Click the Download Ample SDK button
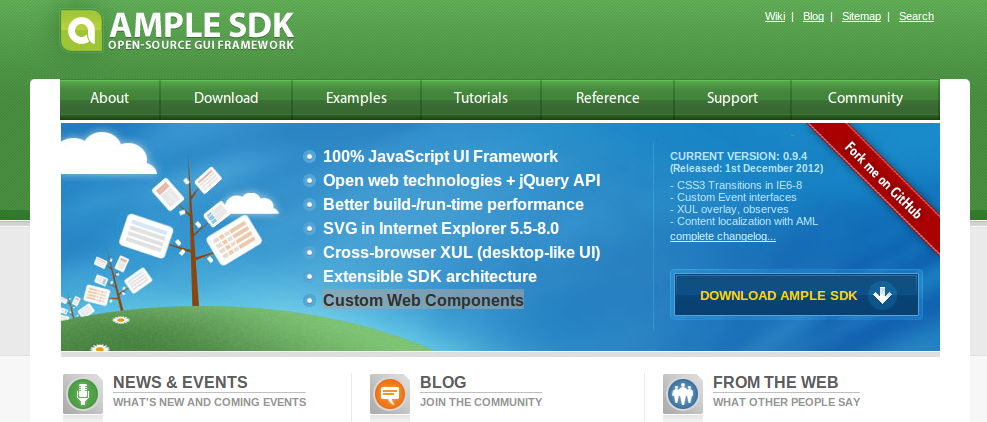Screen dimensions: 987x422 point(796,295)
